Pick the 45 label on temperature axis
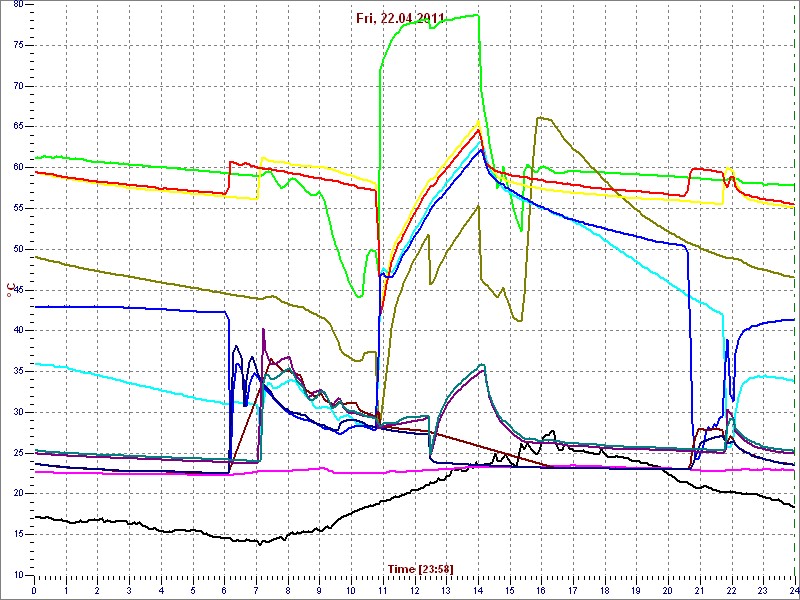Image resolution: width=800 pixels, height=600 pixels. click(x=17, y=290)
